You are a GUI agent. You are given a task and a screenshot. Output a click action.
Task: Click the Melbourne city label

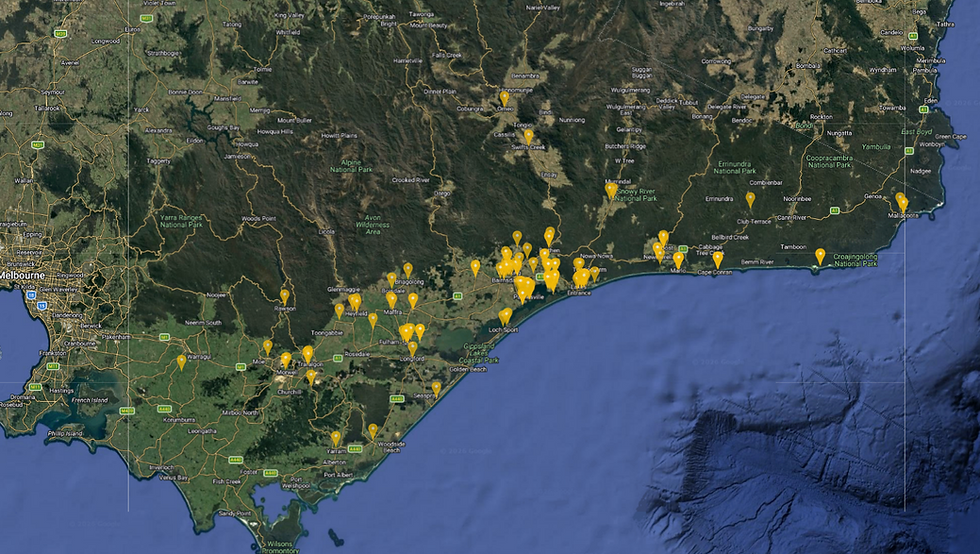click(x=22, y=275)
